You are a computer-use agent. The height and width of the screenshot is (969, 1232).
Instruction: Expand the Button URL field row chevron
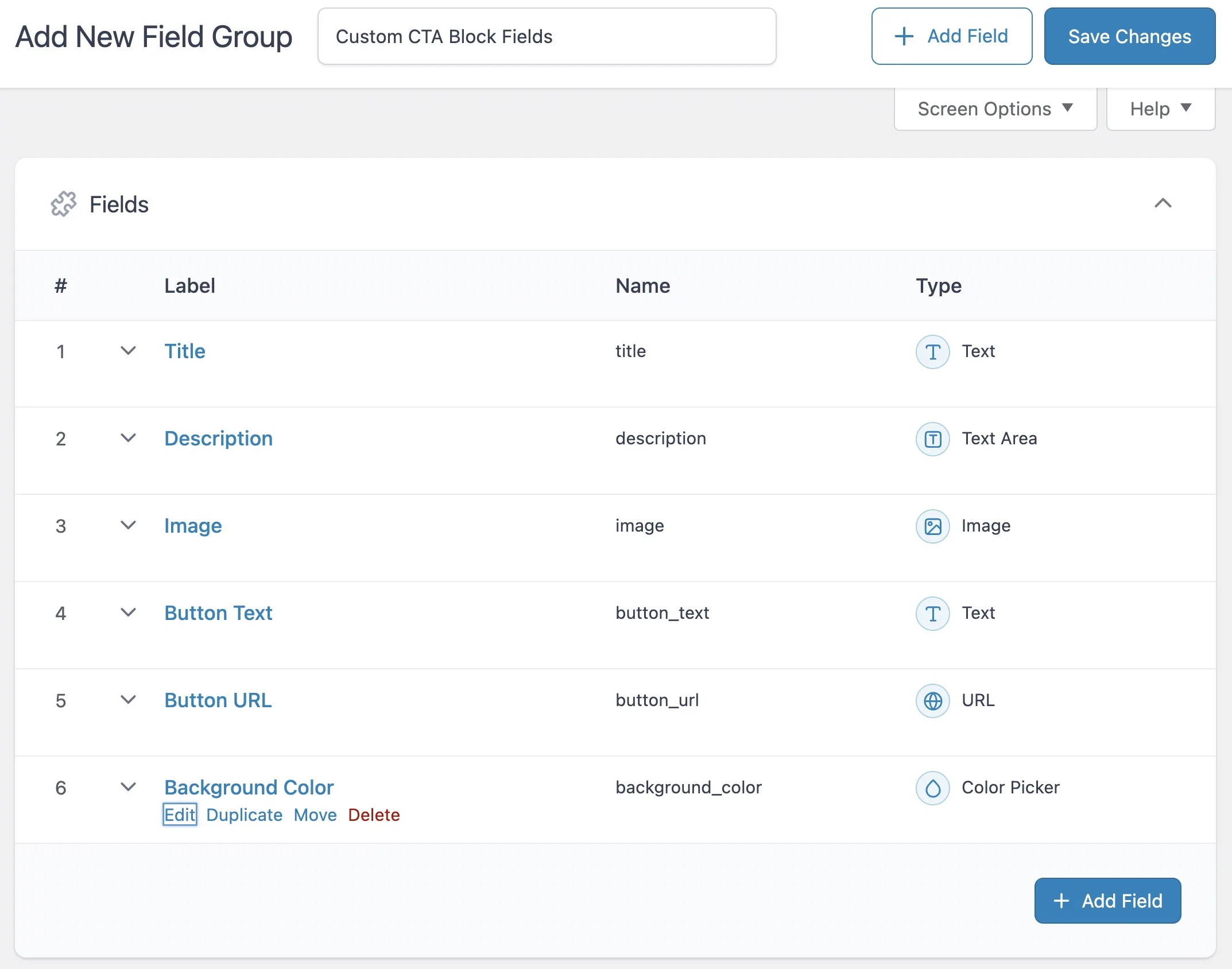129,699
